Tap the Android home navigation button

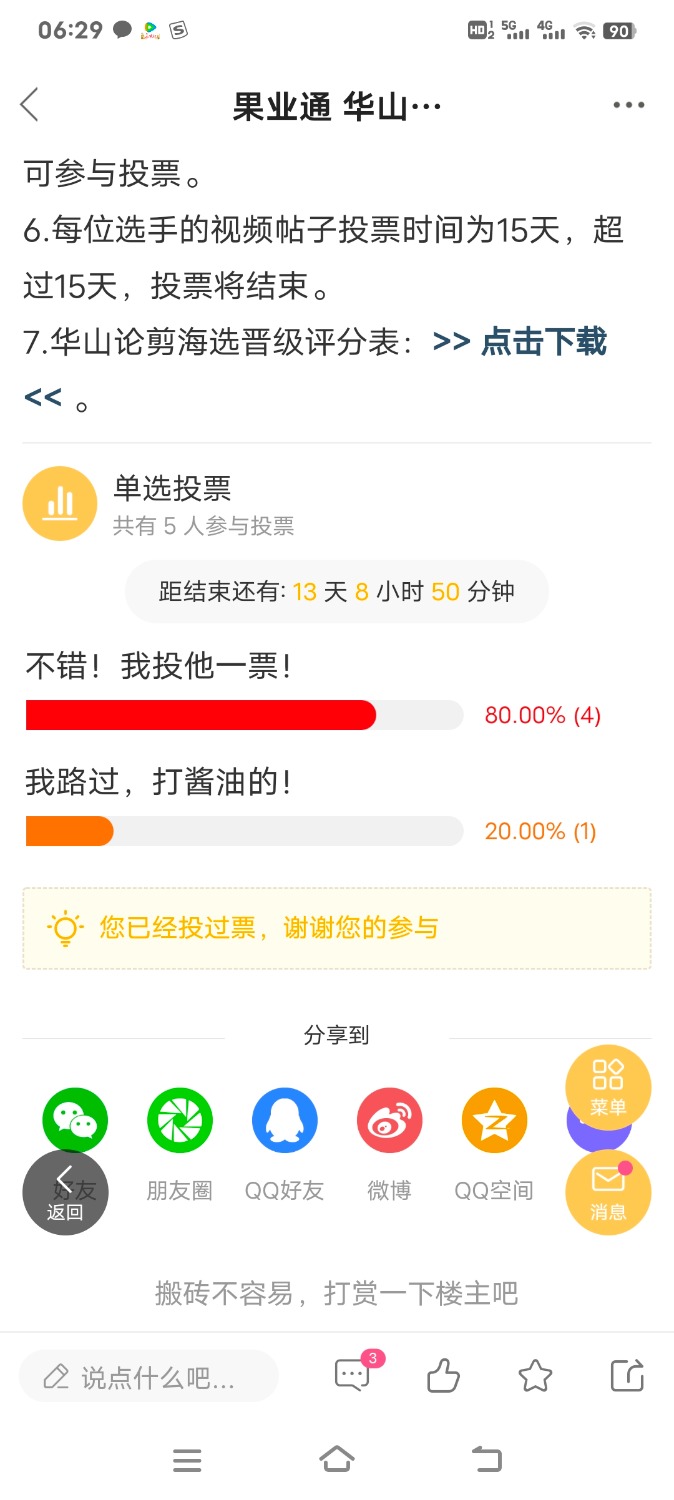(337, 1460)
